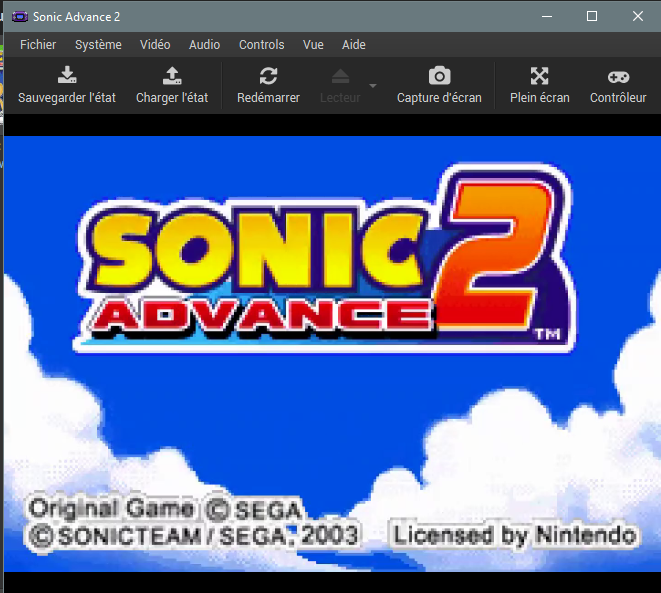Click the emulator app icon in title bar
The width and height of the screenshot is (661, 593).
coord(19,17)
